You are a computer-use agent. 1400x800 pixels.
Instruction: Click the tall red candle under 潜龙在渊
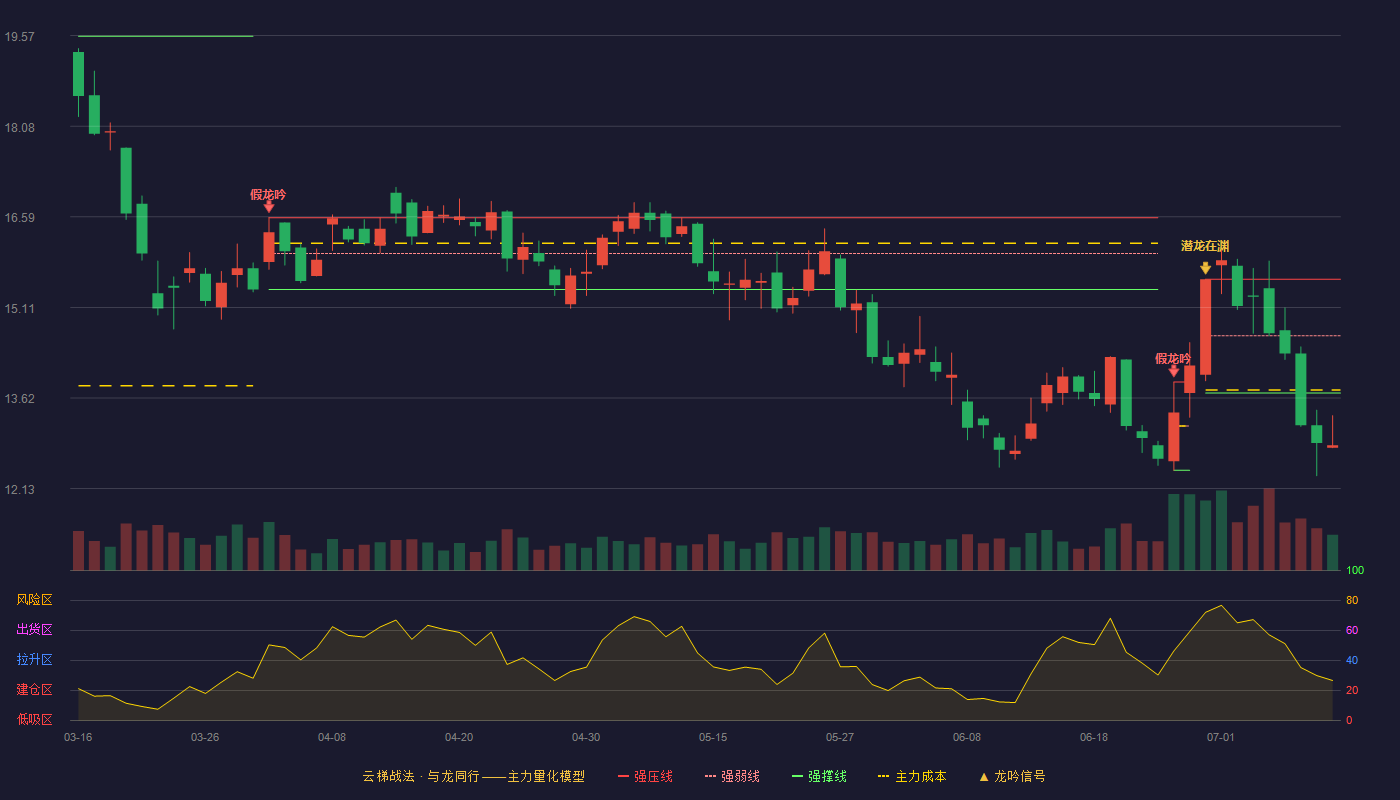point(1205,327)
